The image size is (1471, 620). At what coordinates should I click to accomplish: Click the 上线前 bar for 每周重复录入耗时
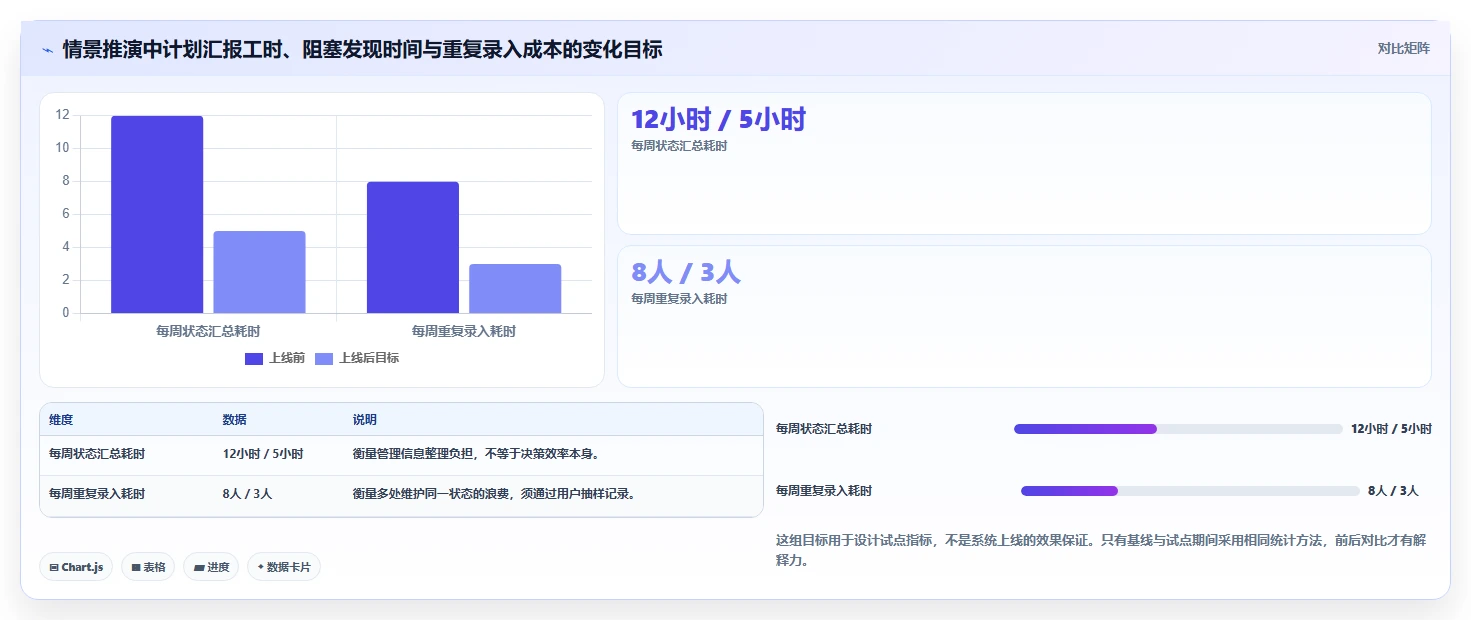click(413, 247)
